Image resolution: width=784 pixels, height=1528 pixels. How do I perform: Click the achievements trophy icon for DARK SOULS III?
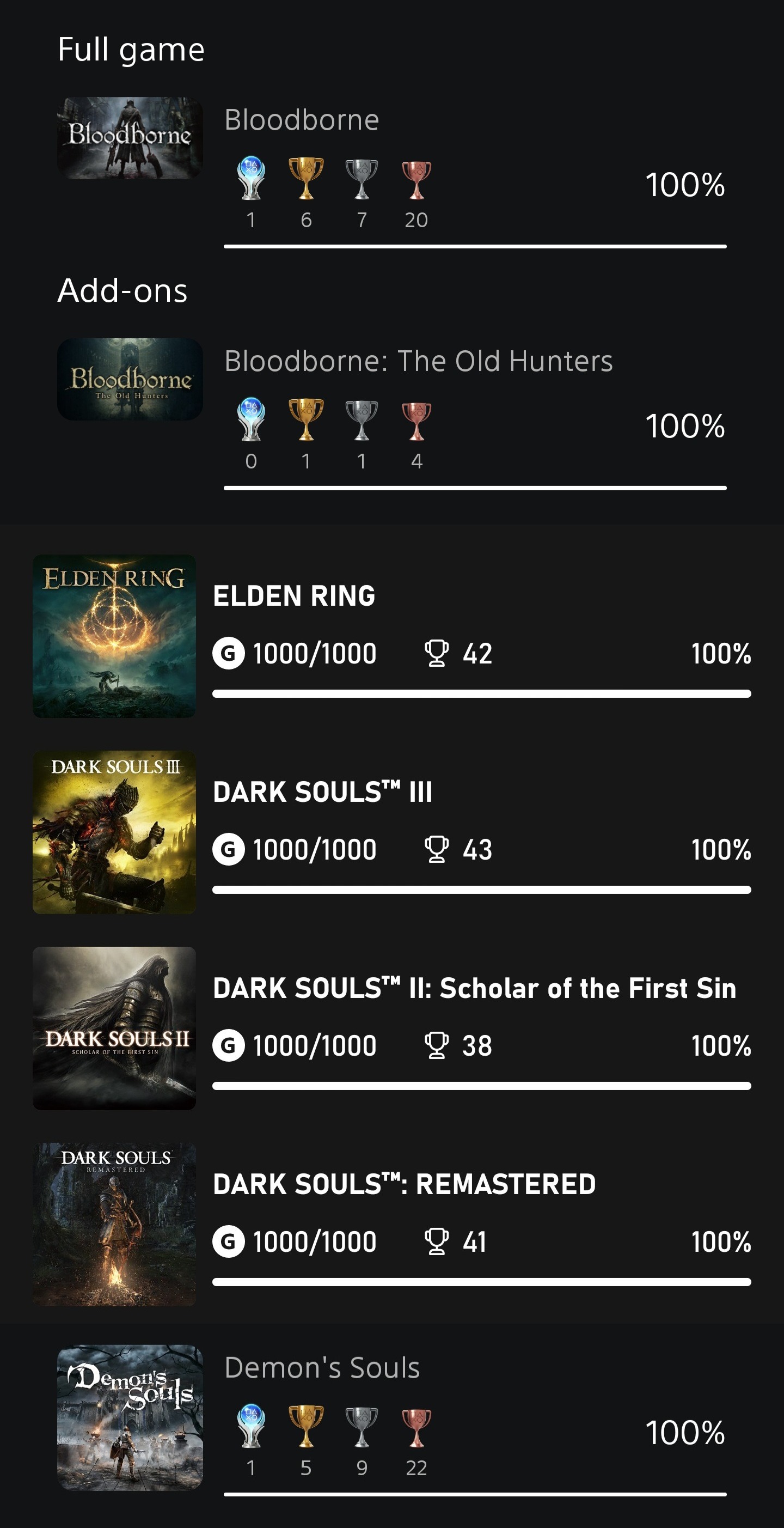tap(437, 849)
